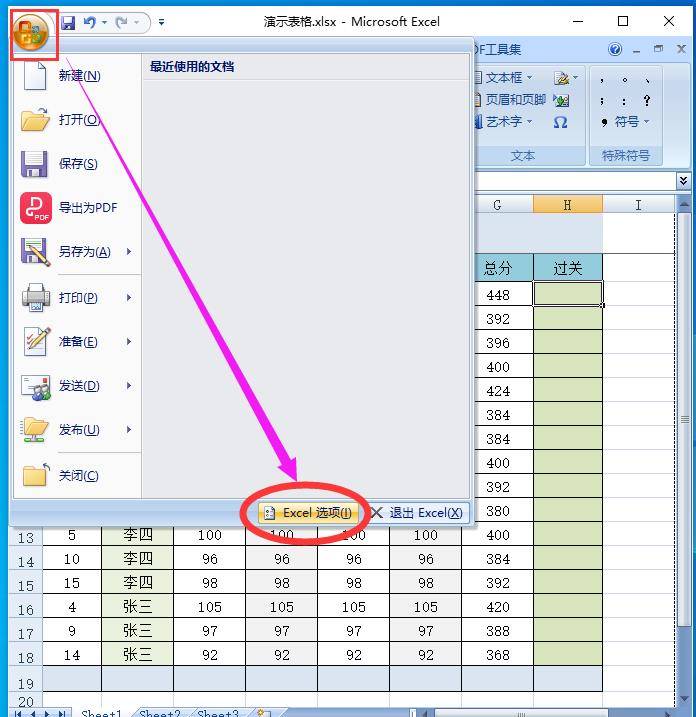Screen dimensions: 696x717
Task: Insert the question mark special symbol
Action: (x=647, y=101)
